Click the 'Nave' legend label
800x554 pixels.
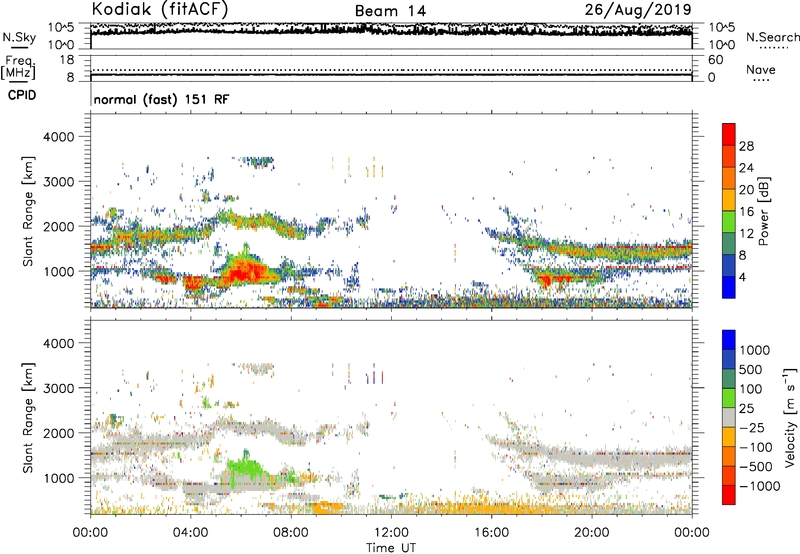(x=761, y=70)
